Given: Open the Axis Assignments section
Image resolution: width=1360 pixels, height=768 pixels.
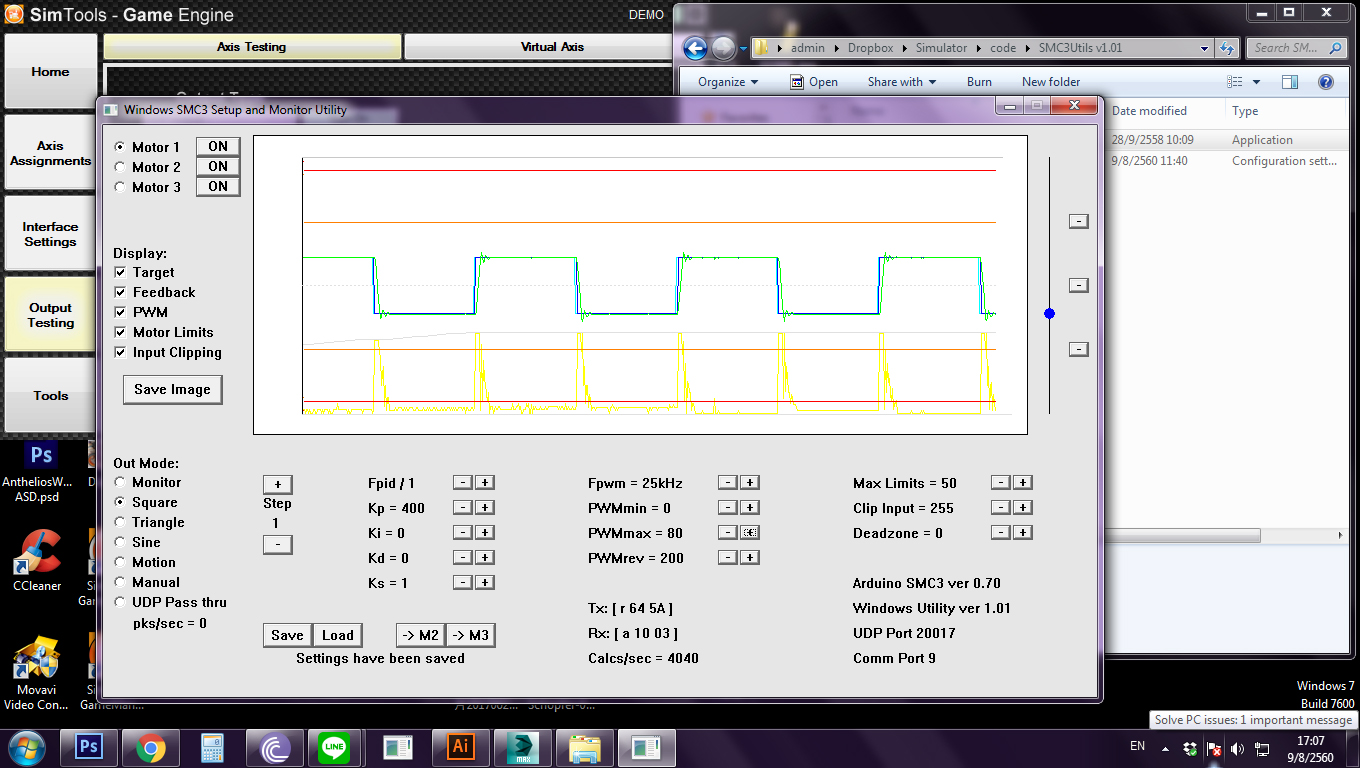Looking at the screenshot, I should tap(50, 153).
